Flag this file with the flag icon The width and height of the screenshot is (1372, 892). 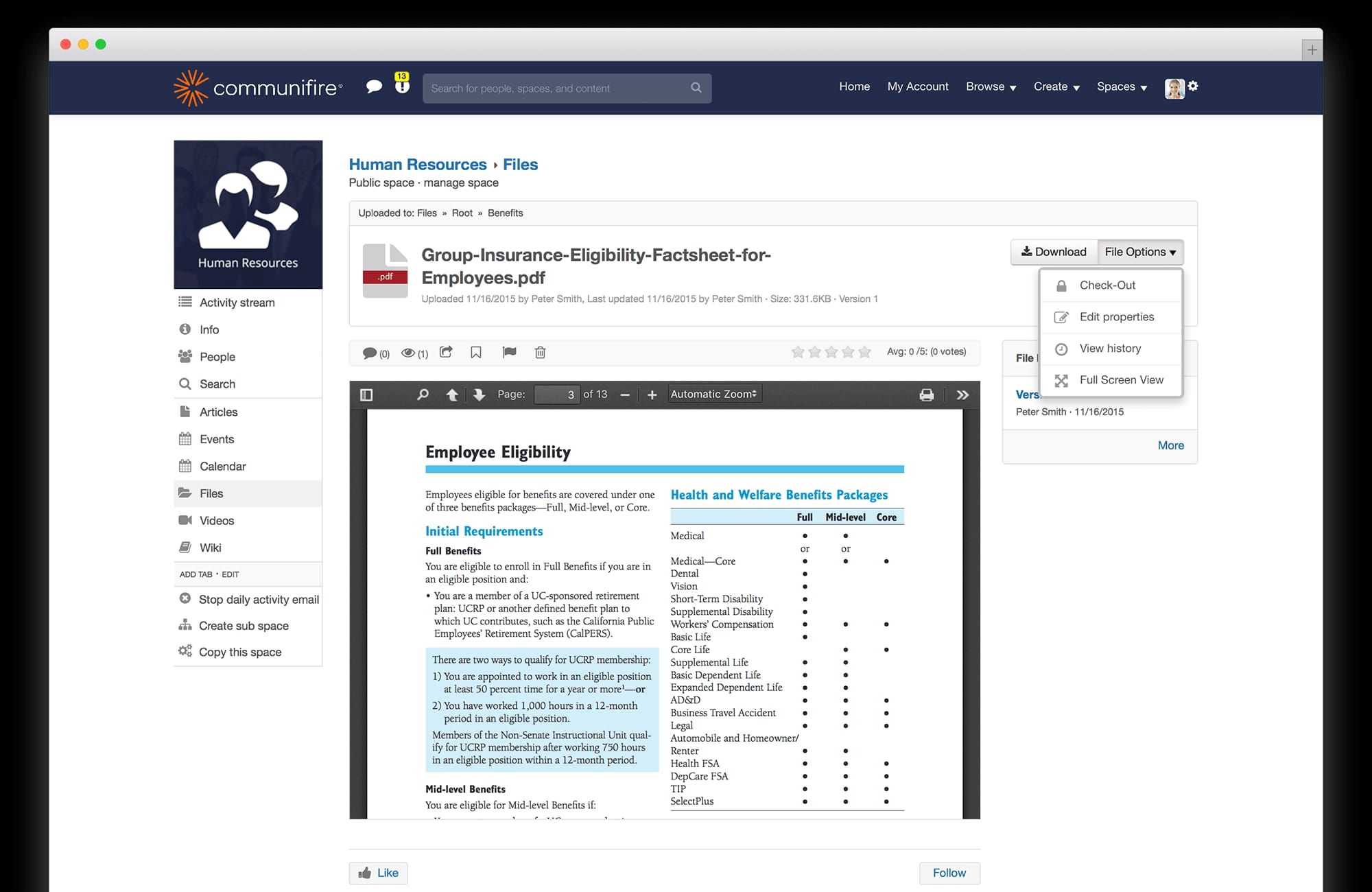pos(509,353)
